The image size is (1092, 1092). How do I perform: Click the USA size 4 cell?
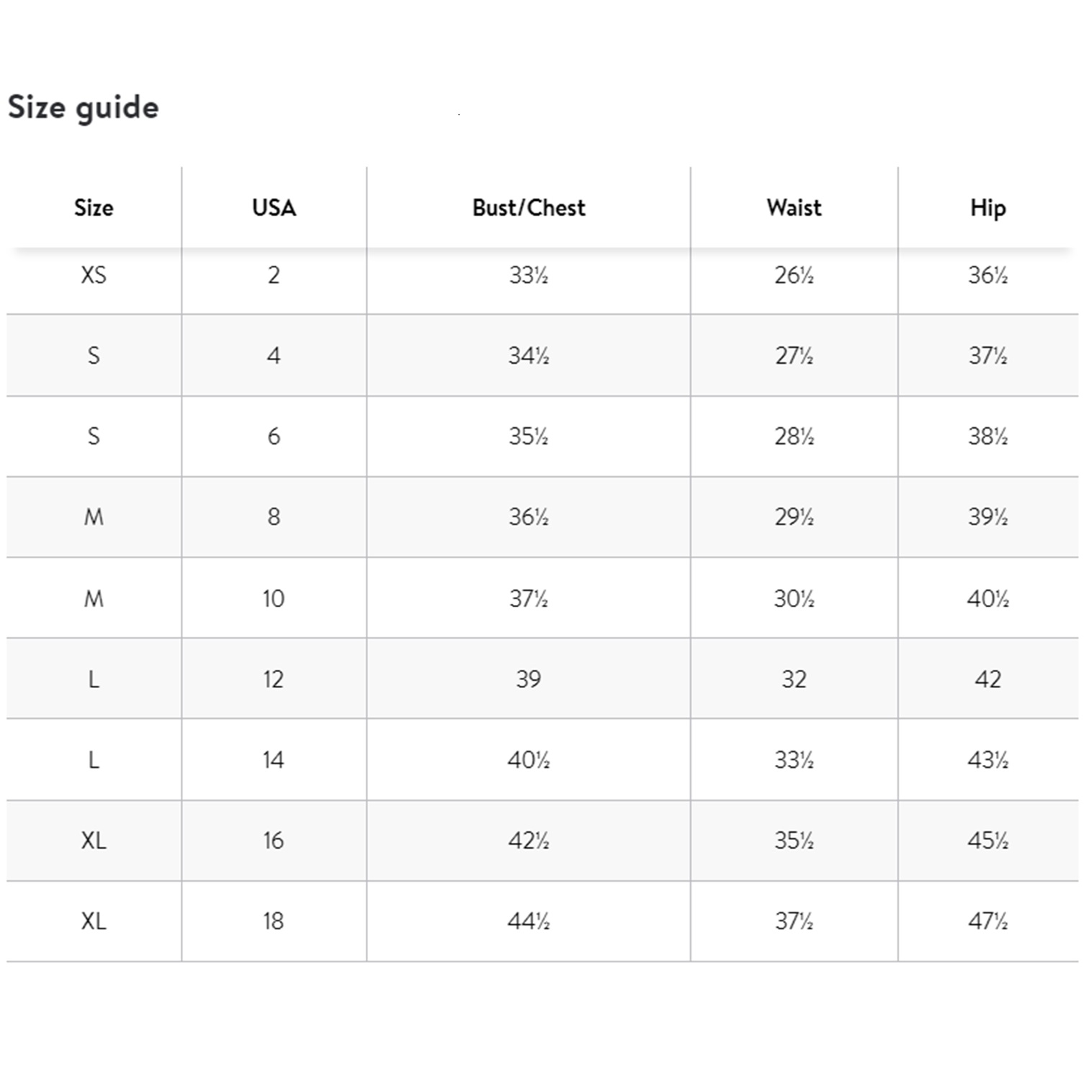274,356
